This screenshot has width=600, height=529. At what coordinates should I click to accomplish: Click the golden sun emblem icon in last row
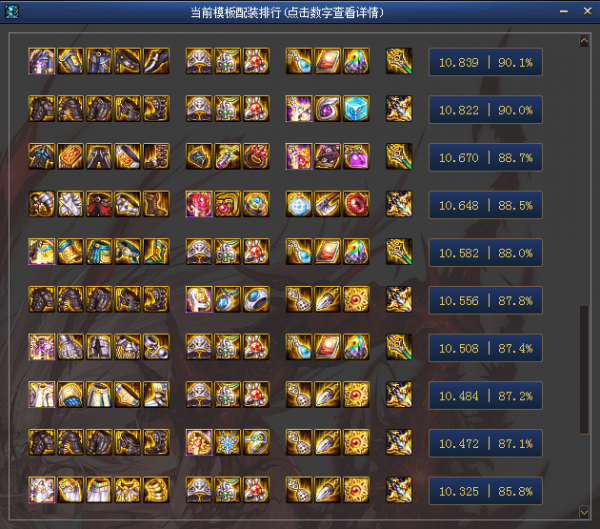tap(356, 490)
